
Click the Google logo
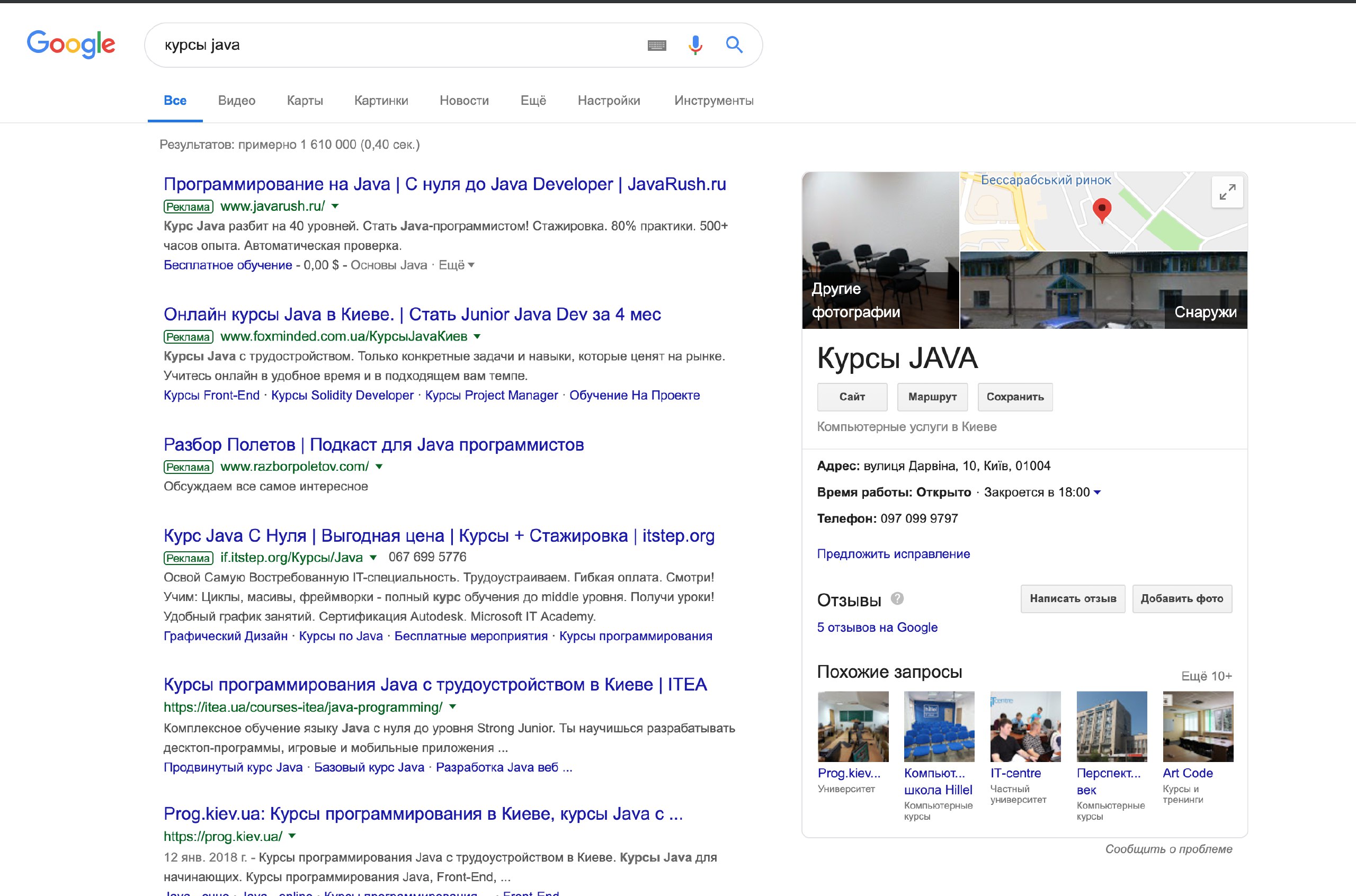click(71, 44)
